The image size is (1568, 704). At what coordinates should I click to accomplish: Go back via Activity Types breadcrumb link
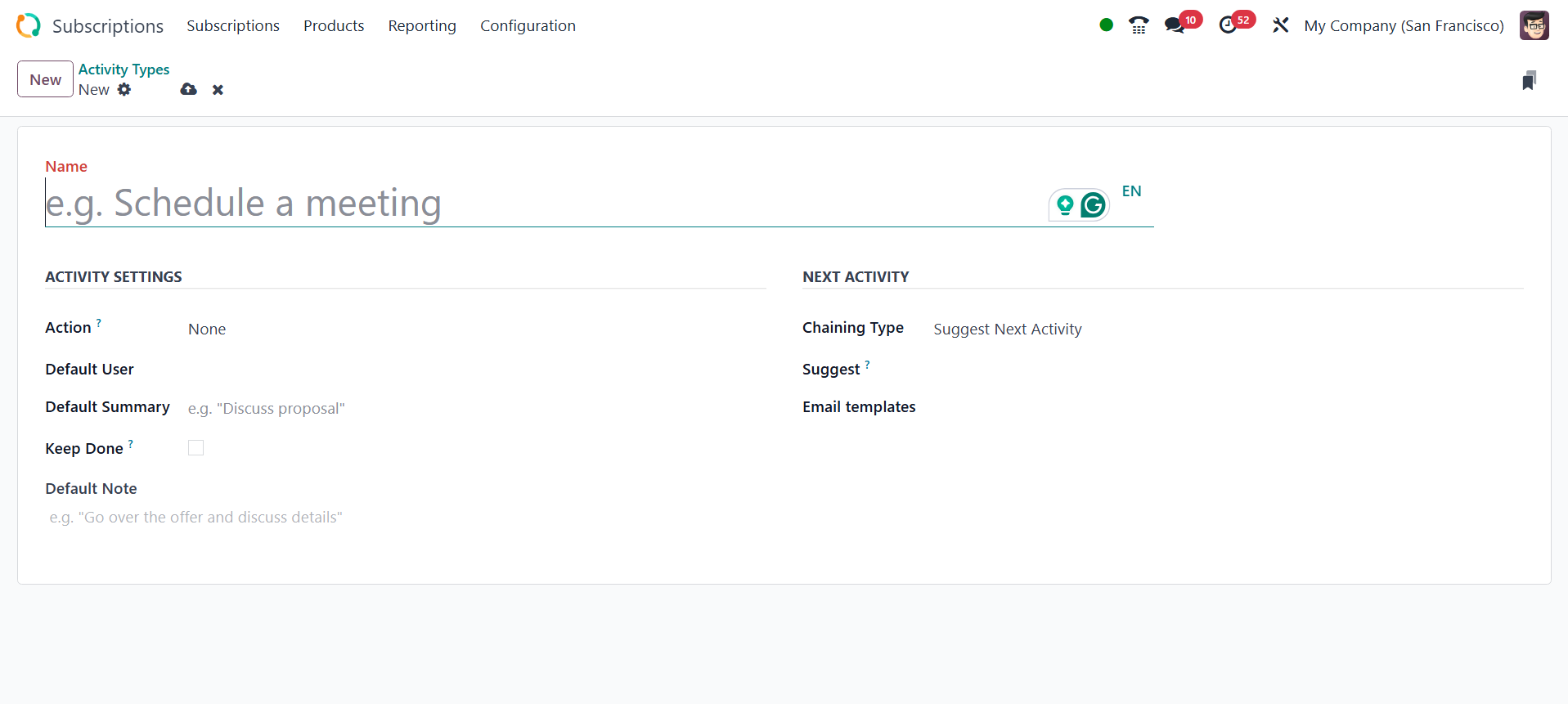click(124, 70)
